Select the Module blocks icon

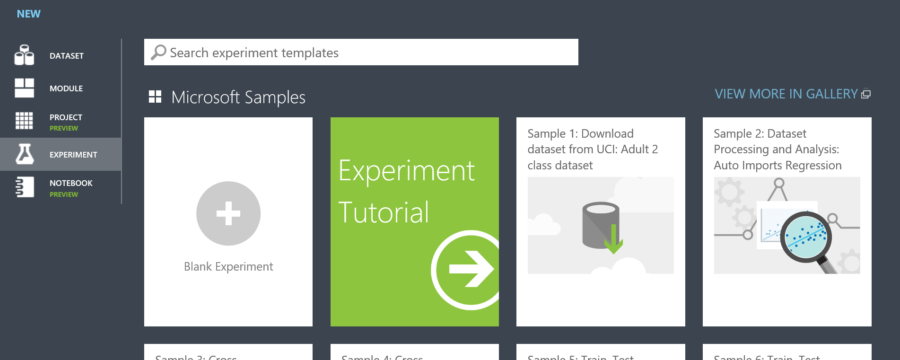[x=24, y=88]
